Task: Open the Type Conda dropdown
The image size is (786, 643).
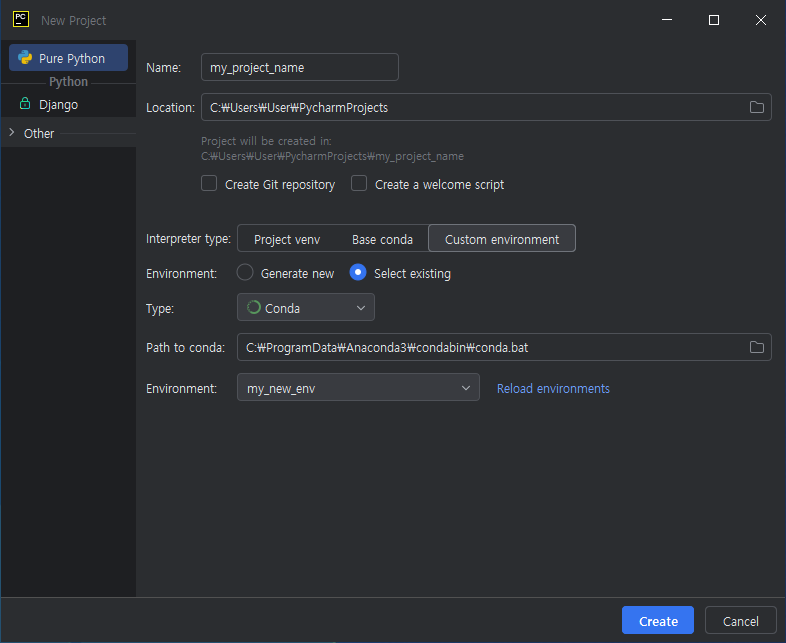Action: coord(306,307)
